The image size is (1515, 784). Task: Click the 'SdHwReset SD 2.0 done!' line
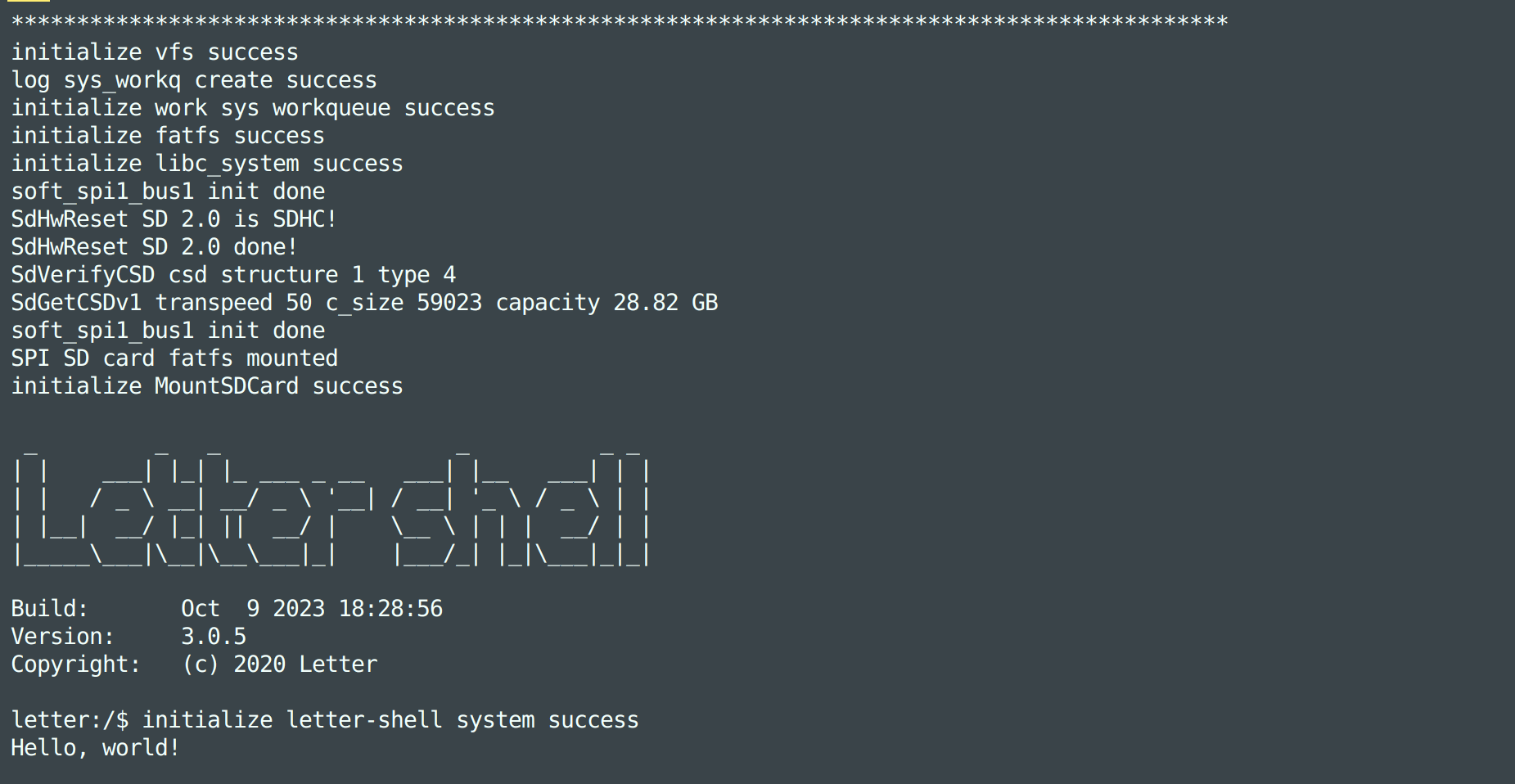tap(155, 247)
